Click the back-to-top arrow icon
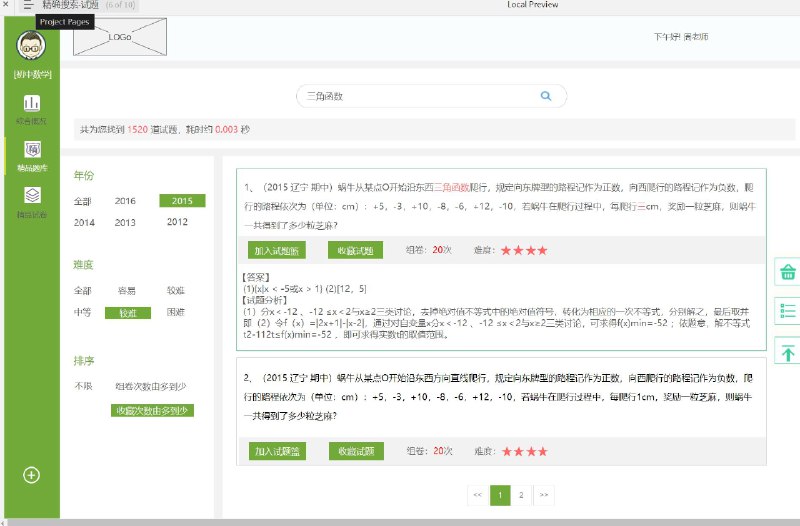The width and height of the screenshot is (800, 526). pos(787,352)
